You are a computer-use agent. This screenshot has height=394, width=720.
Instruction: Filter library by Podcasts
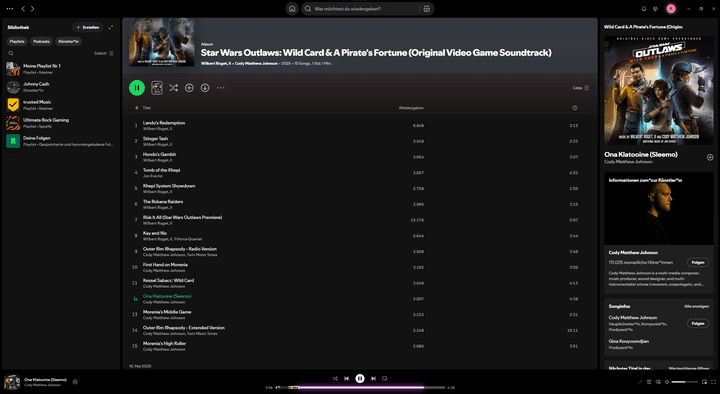[x=41, y=41]
